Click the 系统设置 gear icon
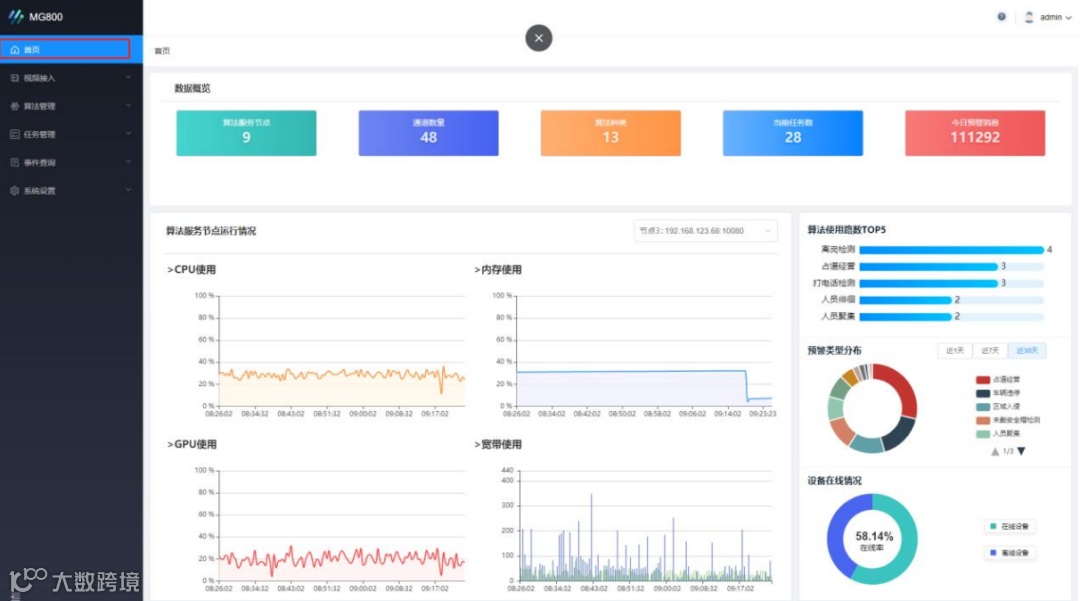Image resolution: width=1080 pixels, height=601 pixels. coord(14,191)
